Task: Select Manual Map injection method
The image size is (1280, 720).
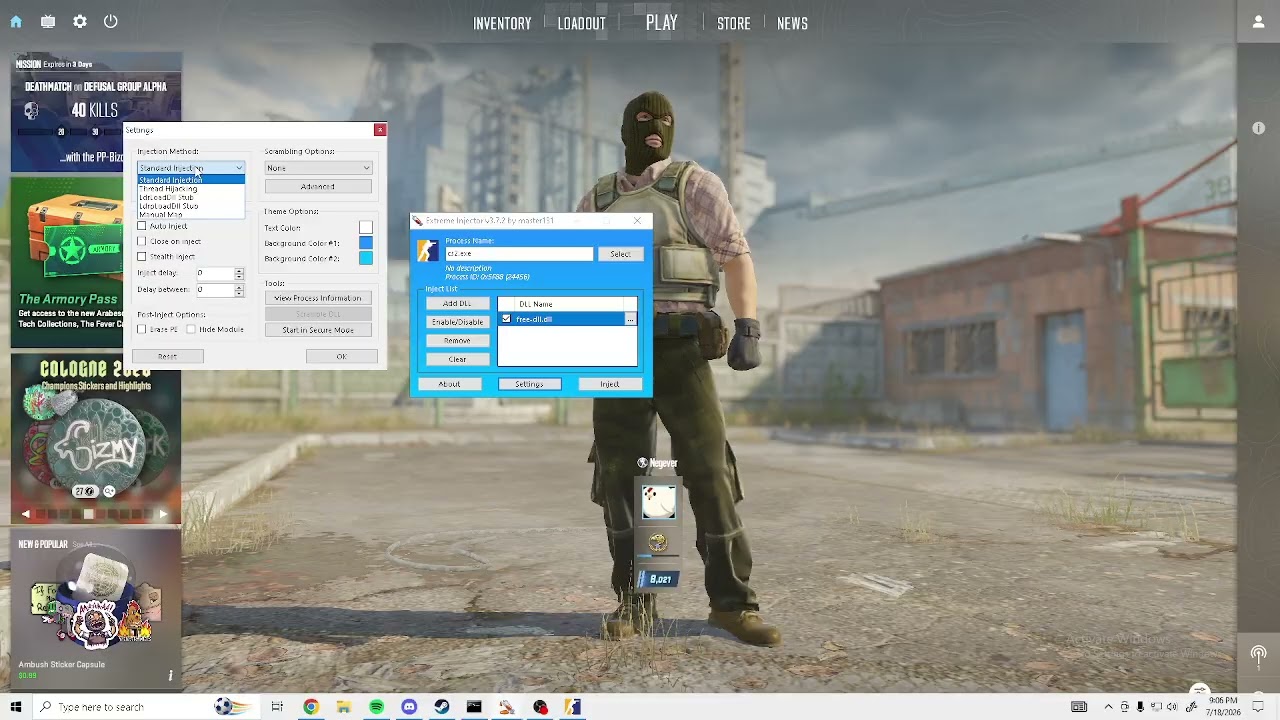Action: 191,215
